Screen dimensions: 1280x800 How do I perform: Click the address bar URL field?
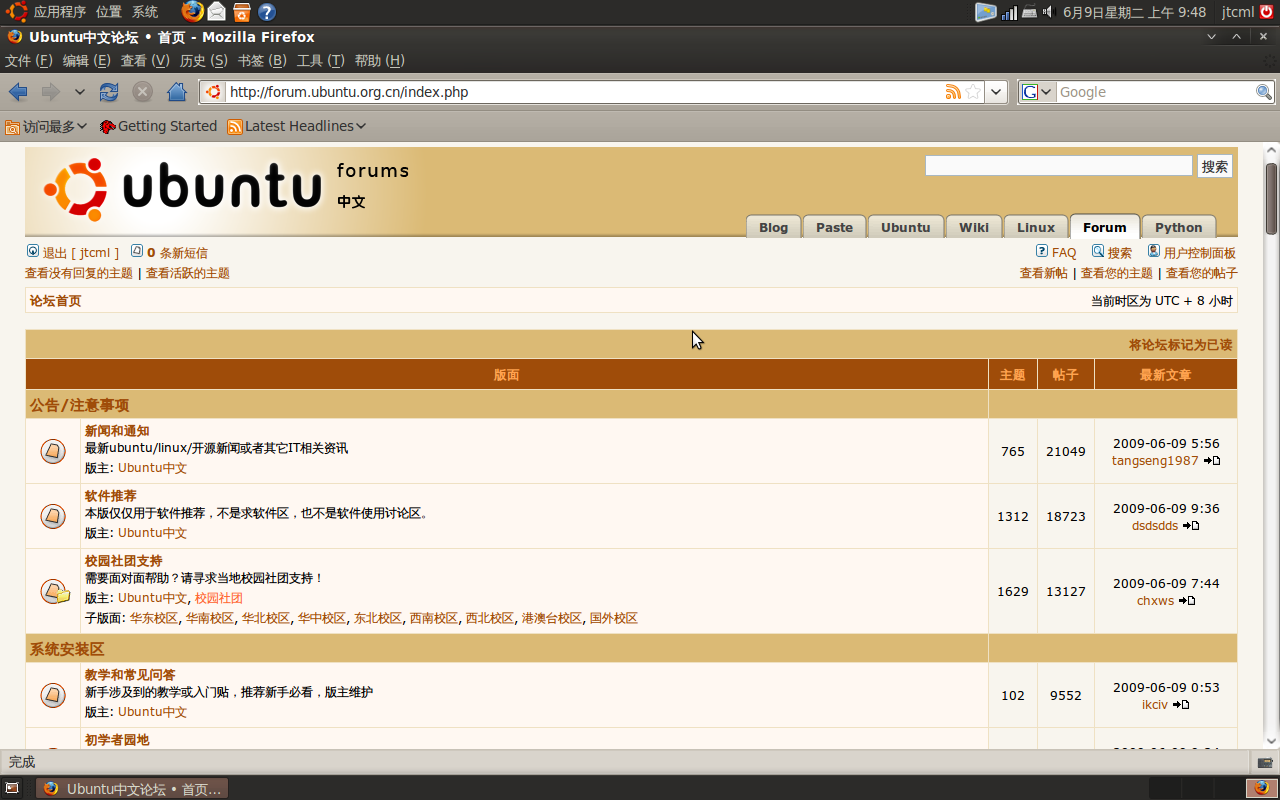point(585,92)
